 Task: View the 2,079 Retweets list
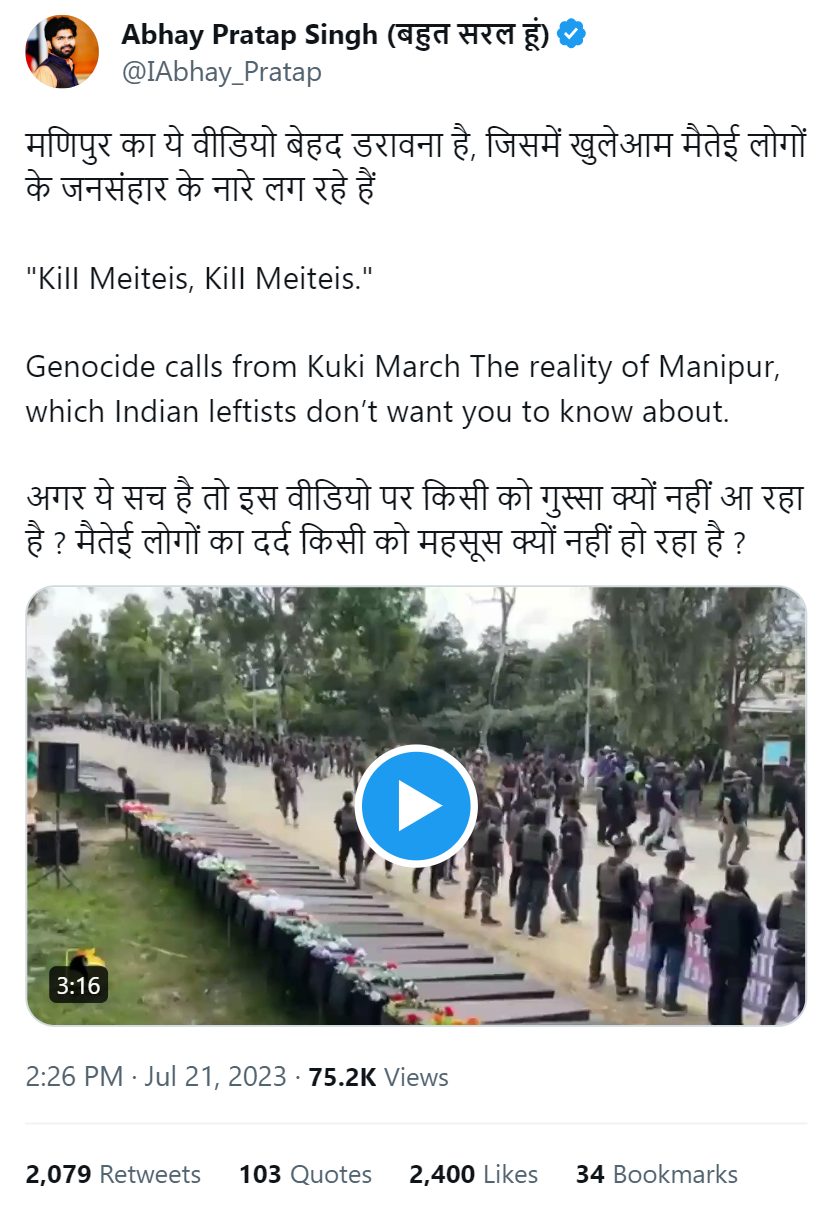click(x=113, y=1174)
